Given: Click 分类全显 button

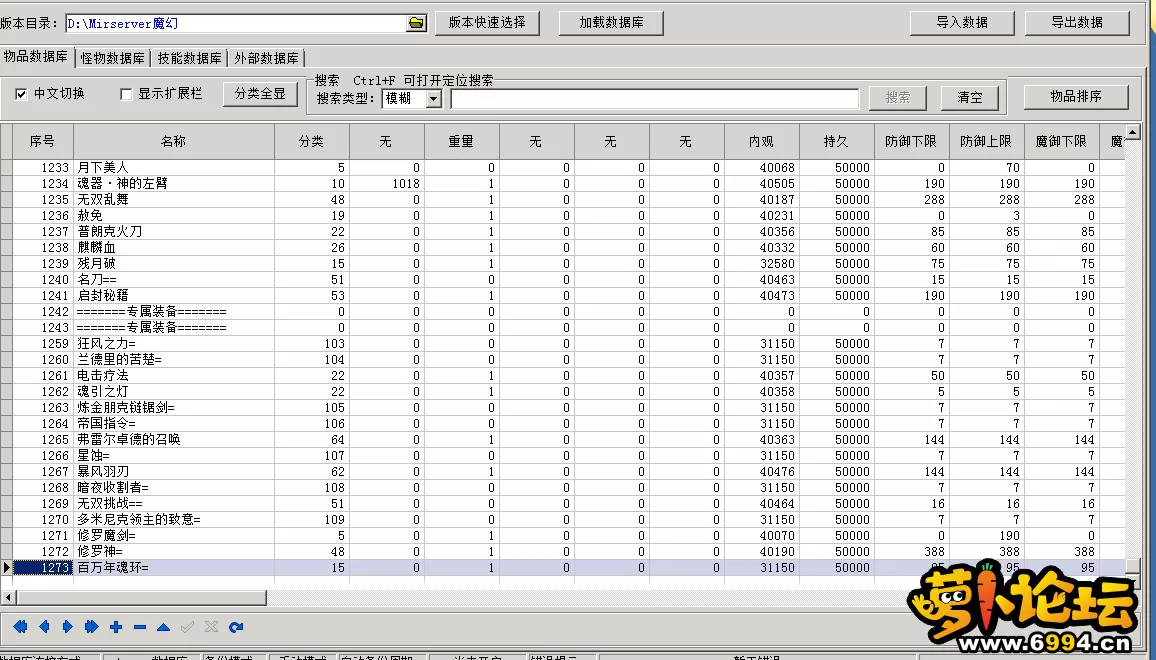Looking at the screenshot, I should (260, 94).
